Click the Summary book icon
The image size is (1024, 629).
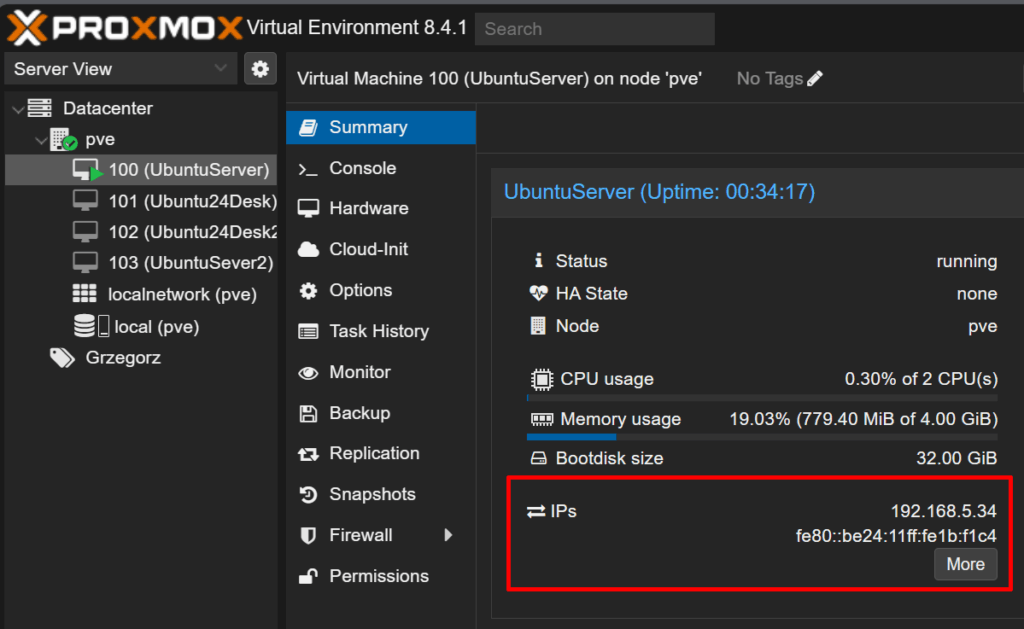pyautogui.click(x=308, y=127)
